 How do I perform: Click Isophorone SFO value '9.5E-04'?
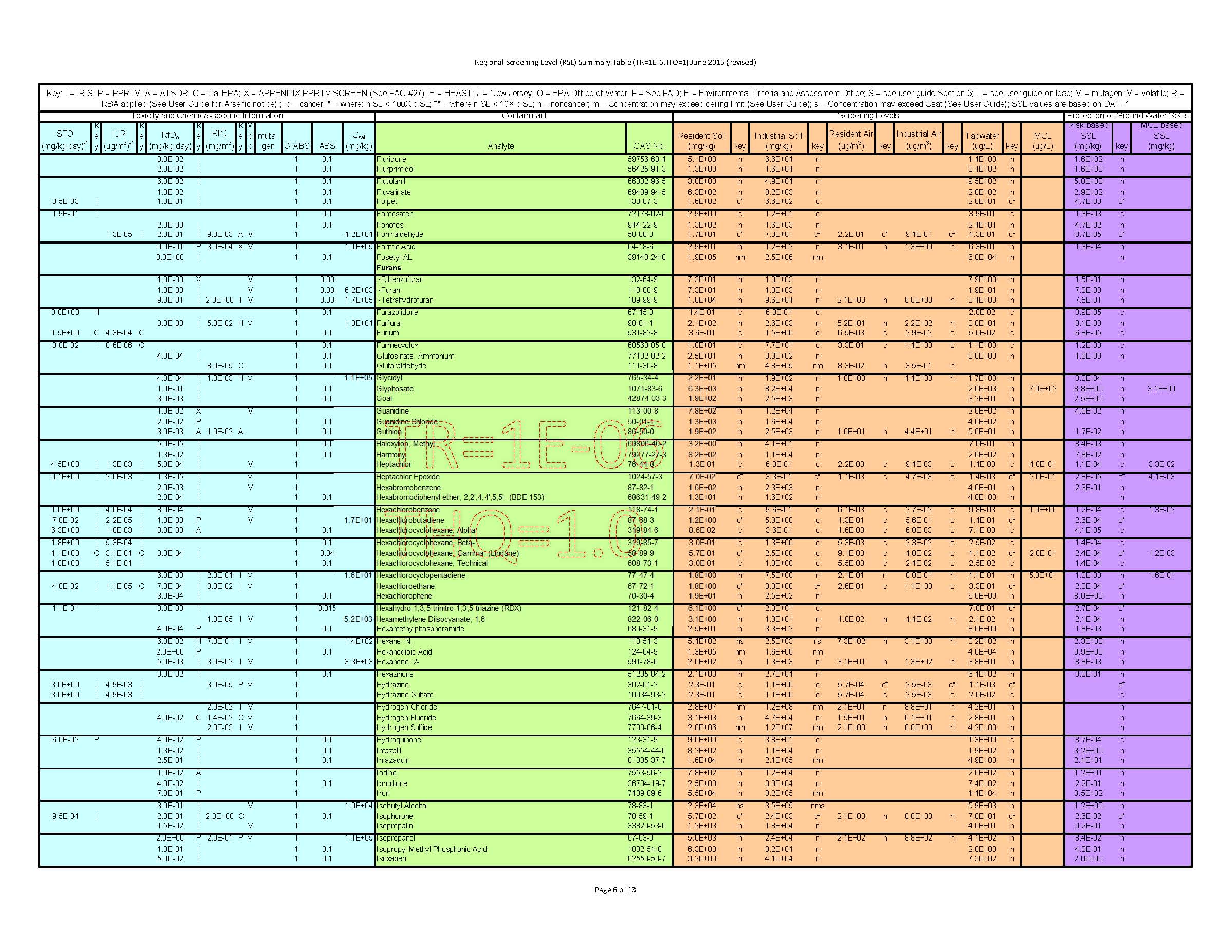pos(65,817)
